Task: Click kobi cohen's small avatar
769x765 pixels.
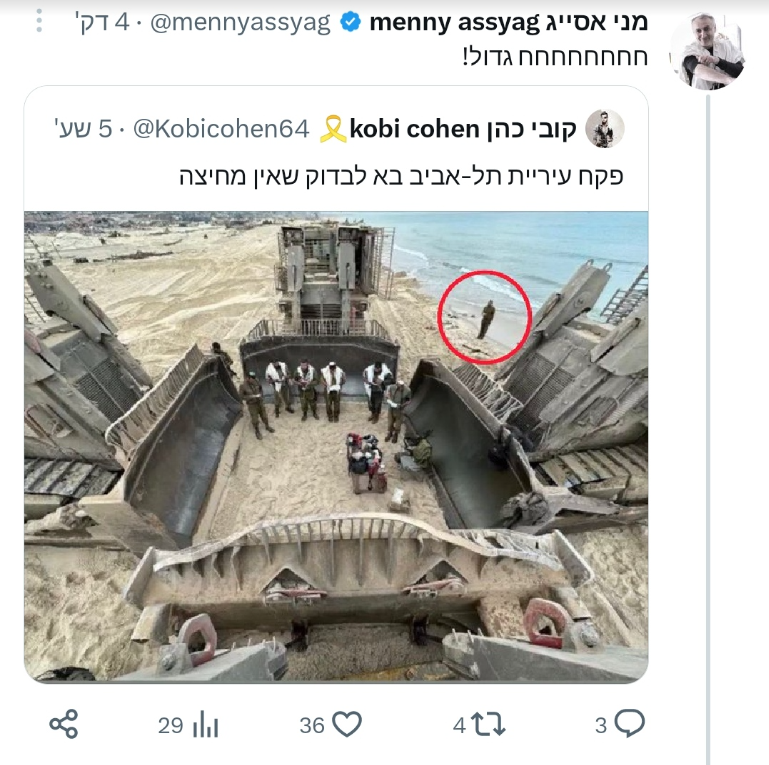Action: pyautogui.click(x=605, y=129)
